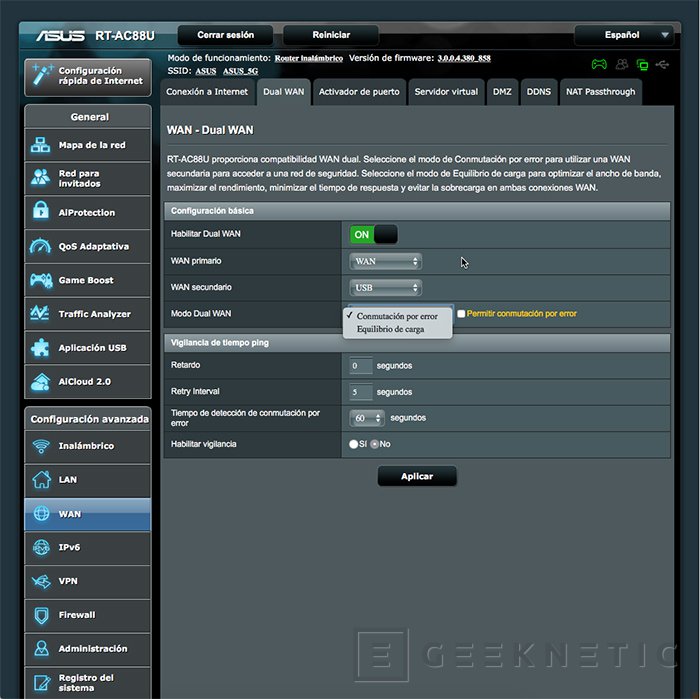Image resolution: width=700 pixels, height=699 pixels.
Task: Open the Game Boost menu label
Action: [x=86, y=280]
